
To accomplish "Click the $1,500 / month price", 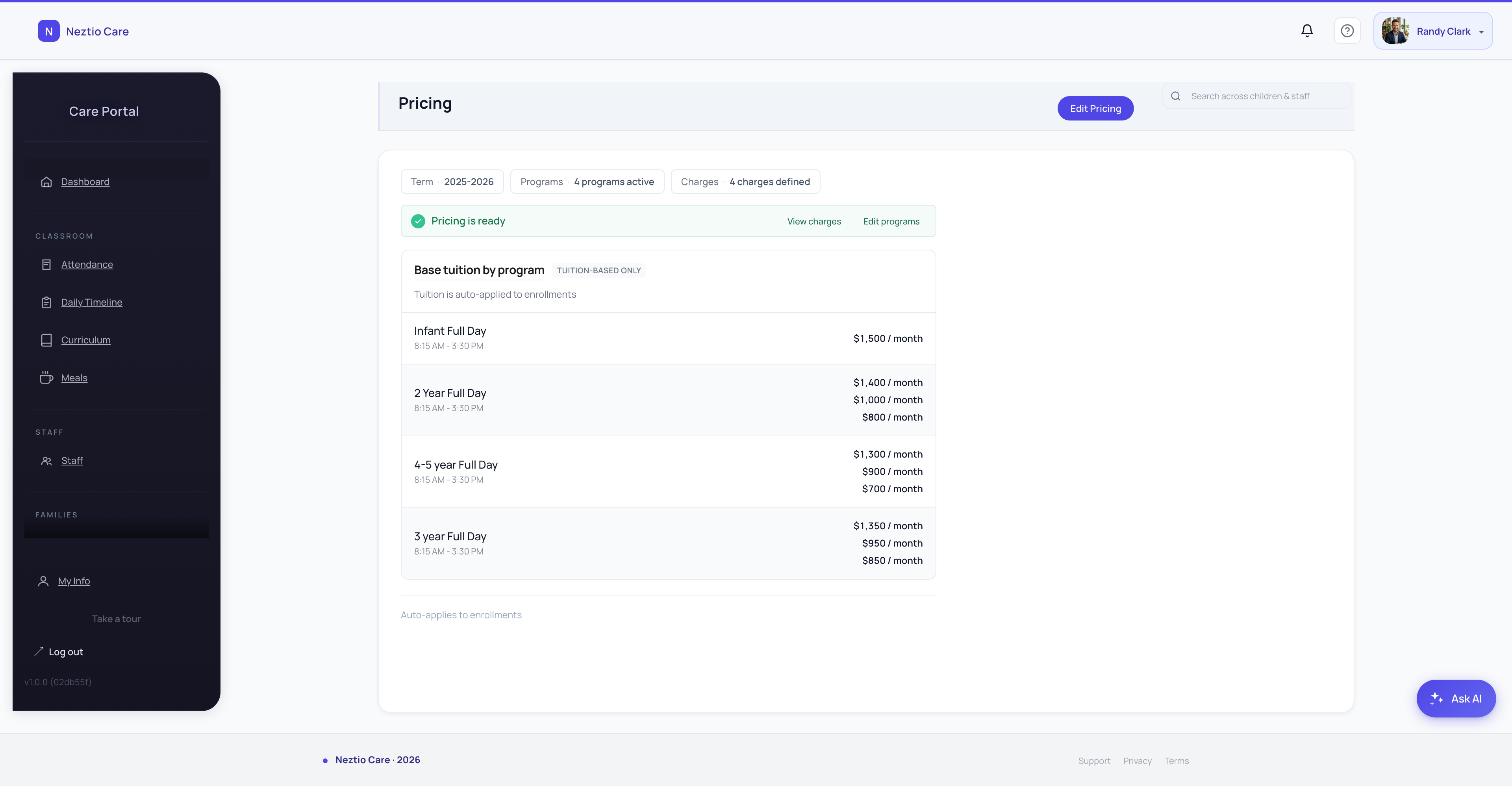I will [888, 339].
